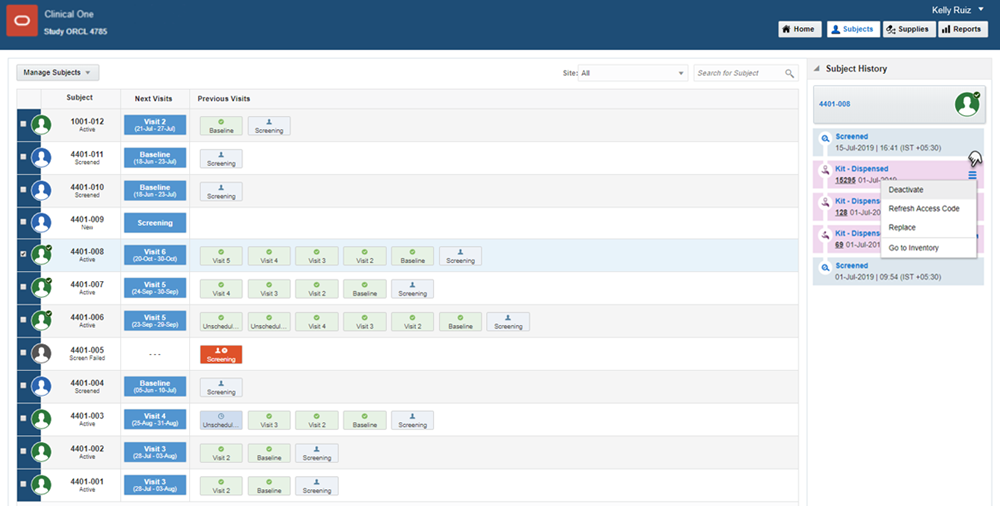Check the checkbox for subject 1001-012

[24, 124]
